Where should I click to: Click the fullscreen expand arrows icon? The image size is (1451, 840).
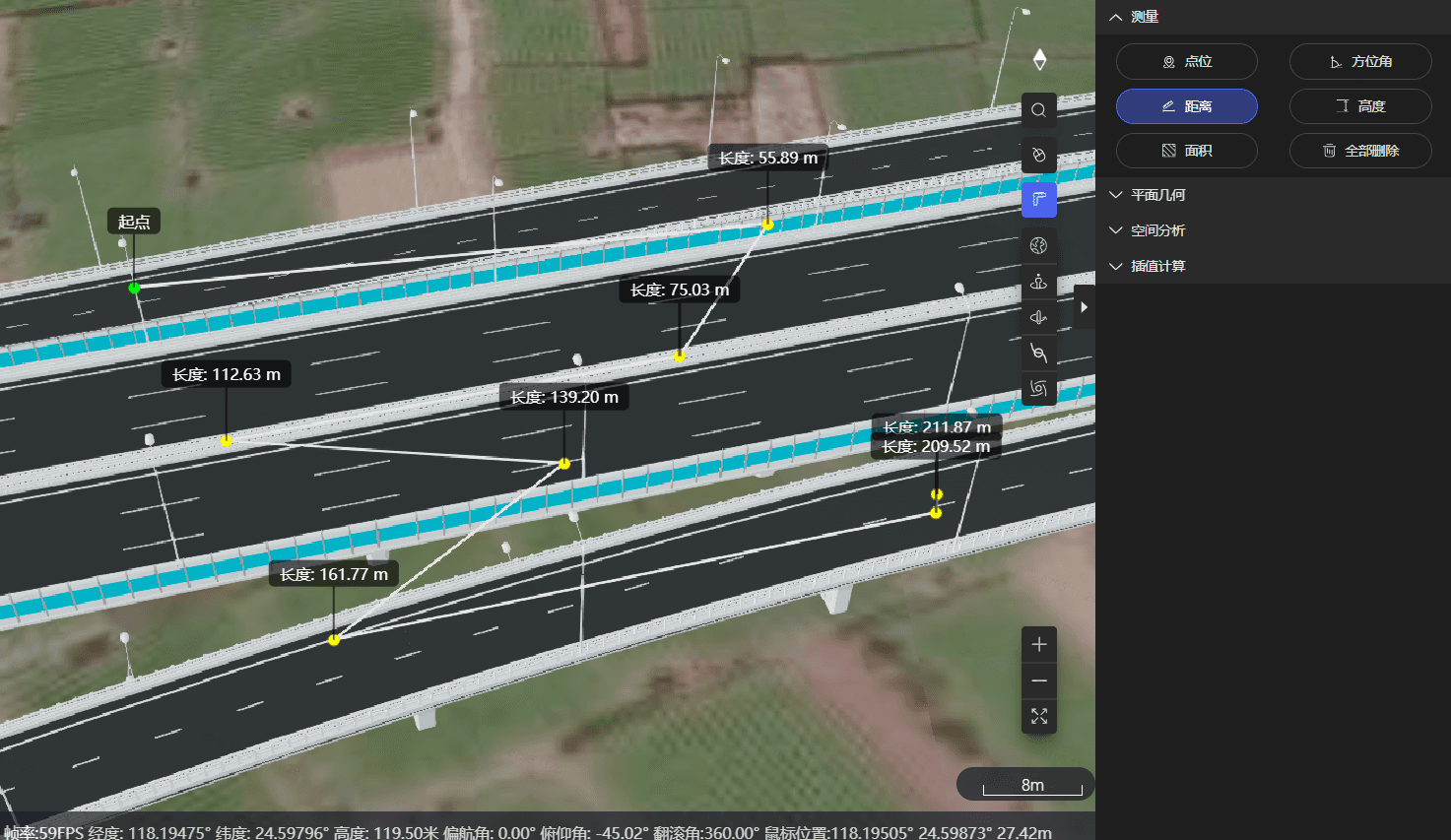tap(1038, 716)
